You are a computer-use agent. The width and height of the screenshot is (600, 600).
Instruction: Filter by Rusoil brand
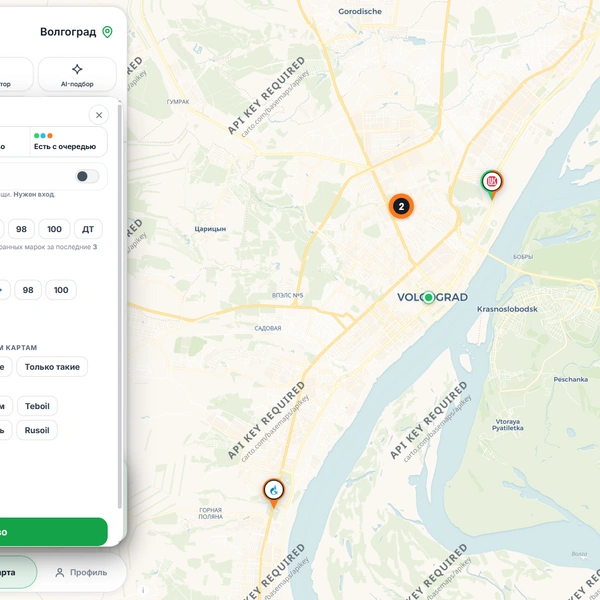(x=37, y=430)
